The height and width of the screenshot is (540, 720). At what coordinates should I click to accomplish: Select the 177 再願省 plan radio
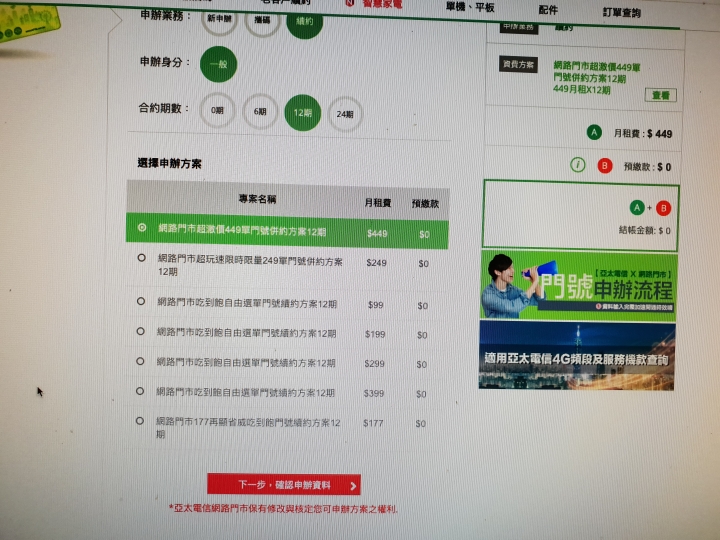[140, 421]
